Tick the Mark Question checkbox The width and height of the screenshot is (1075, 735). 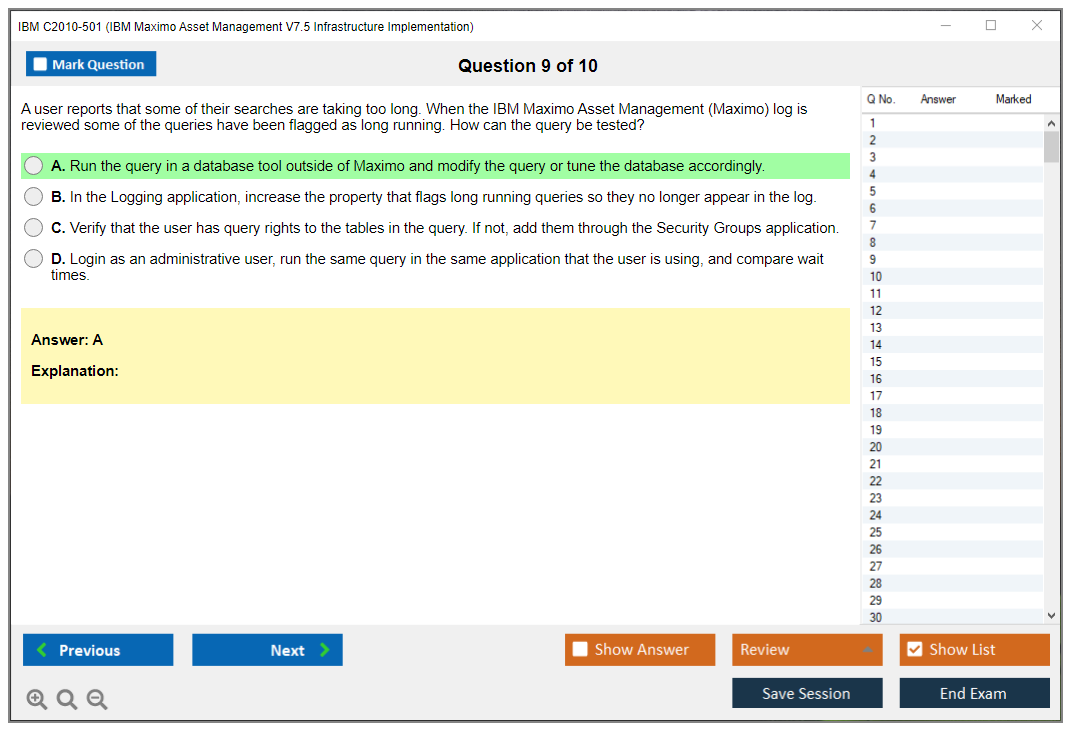coord(41,64)
